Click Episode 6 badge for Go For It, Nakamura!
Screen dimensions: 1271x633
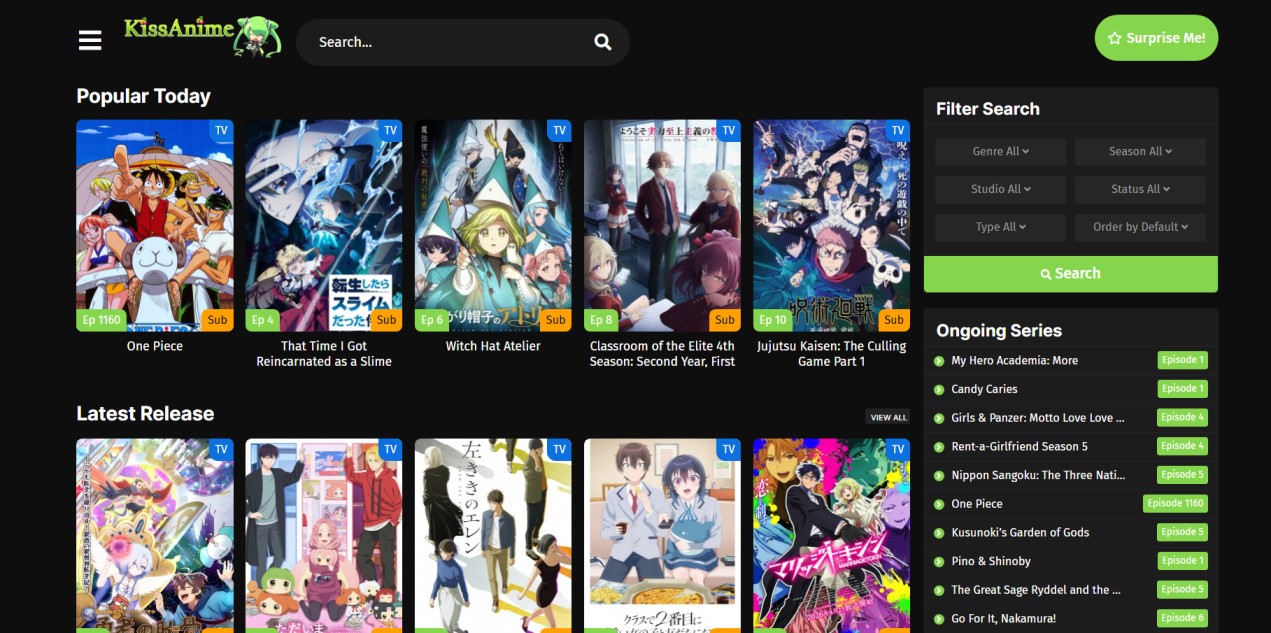[1182, 618]
